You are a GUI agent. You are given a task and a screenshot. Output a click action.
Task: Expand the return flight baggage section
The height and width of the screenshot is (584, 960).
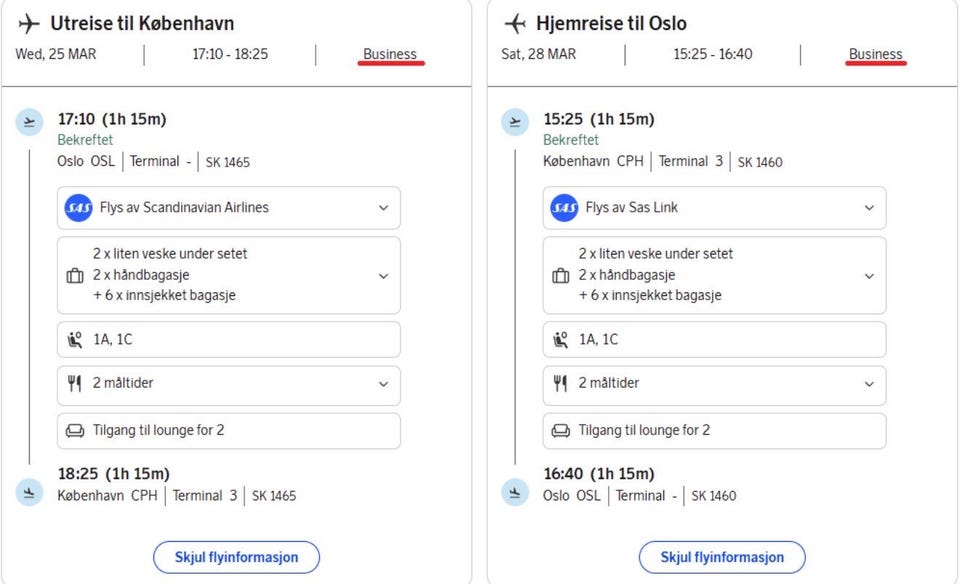(x=869, y=276)
